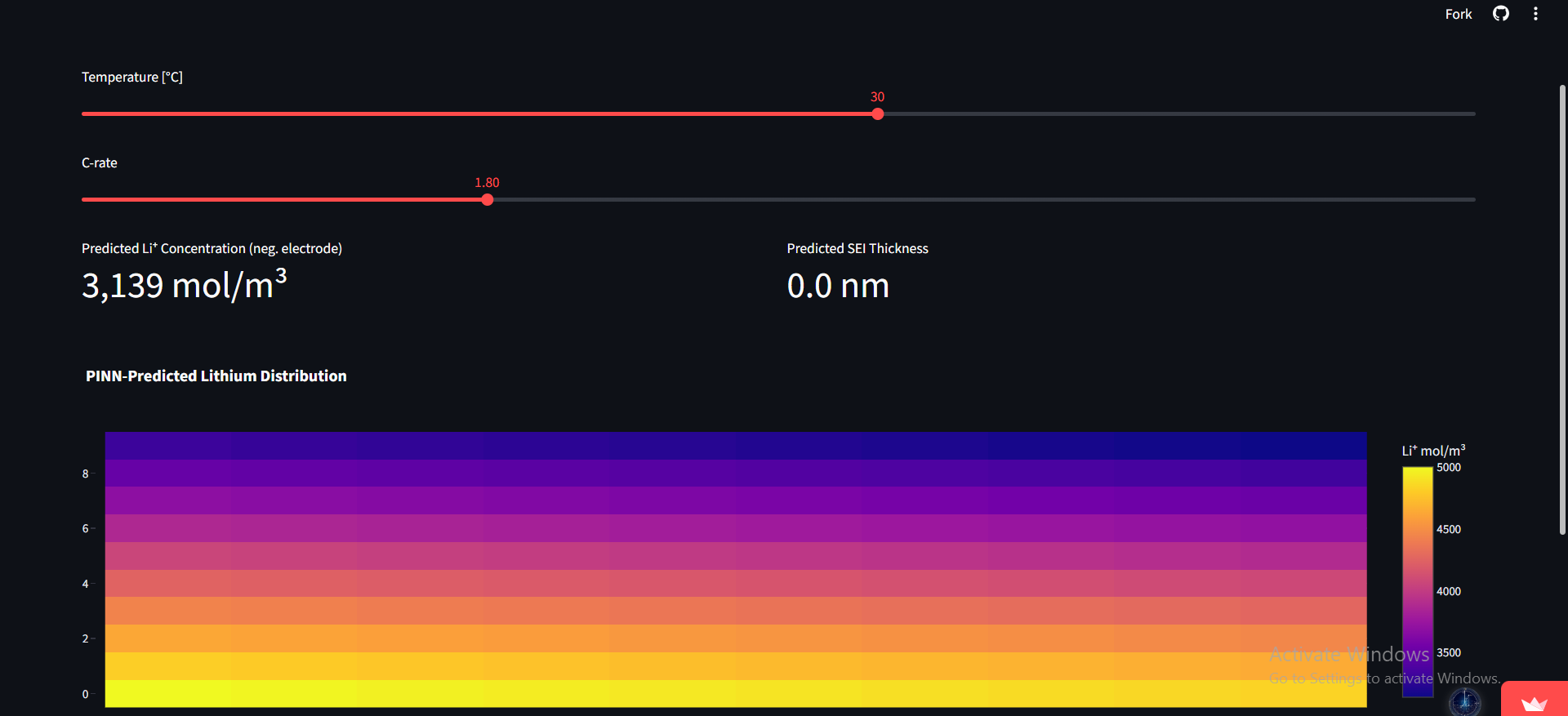Click the unfilled grey part of Temperature track

click(1176, 114)
